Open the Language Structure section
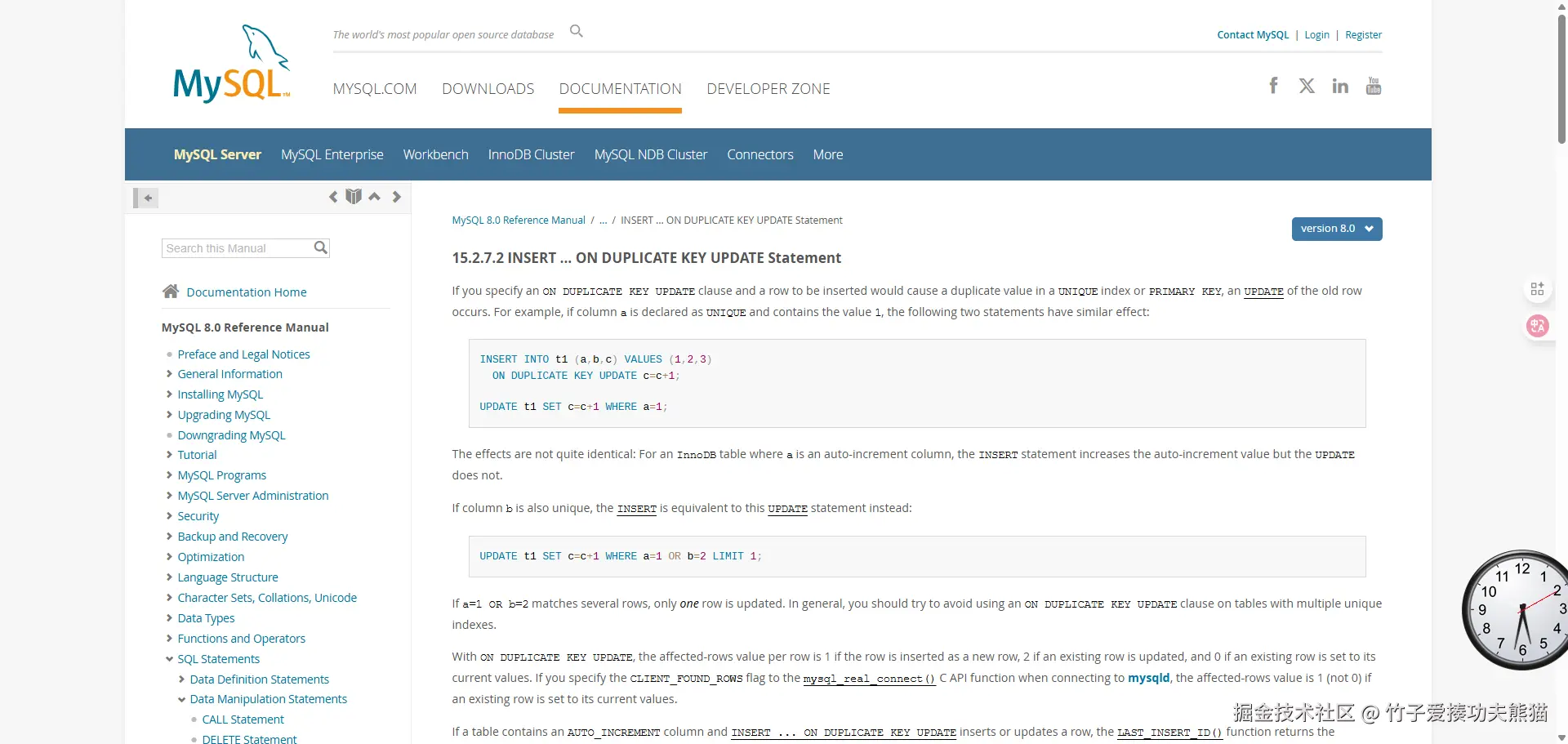This screenshot has width=1568, height=744. [228, 577]
